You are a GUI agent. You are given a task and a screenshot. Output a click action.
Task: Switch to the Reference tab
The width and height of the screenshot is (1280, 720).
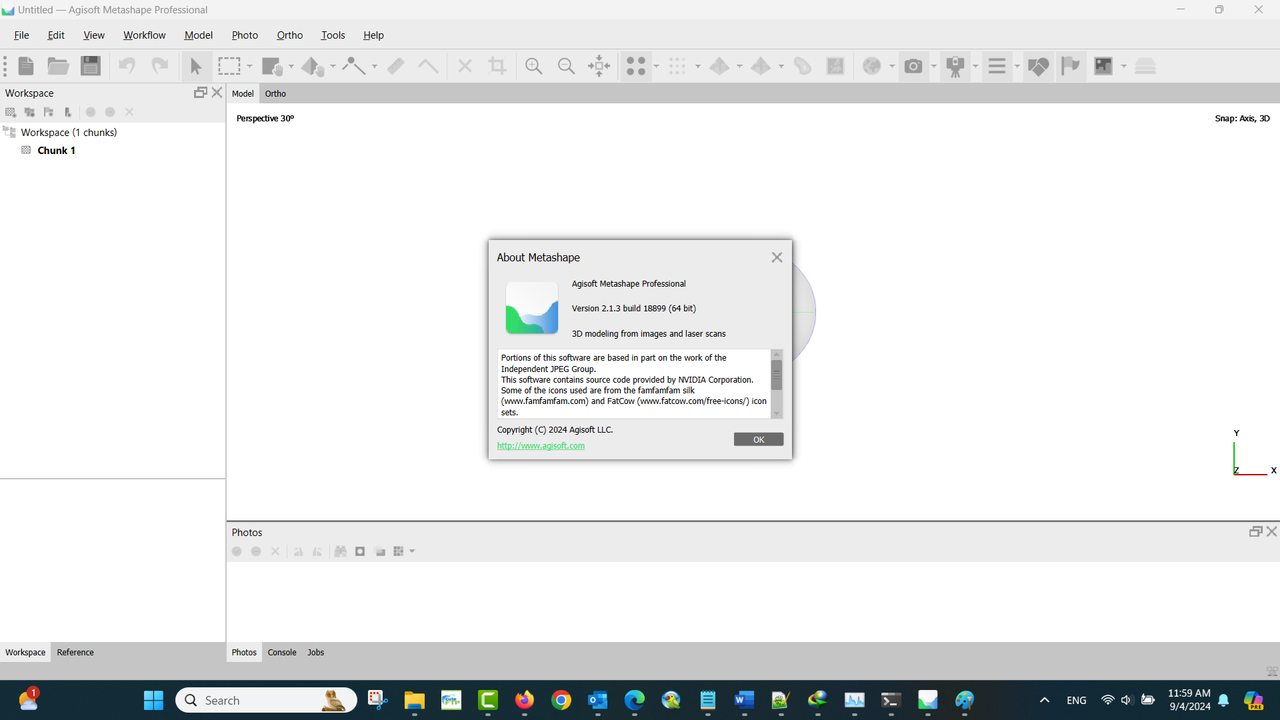75,652
